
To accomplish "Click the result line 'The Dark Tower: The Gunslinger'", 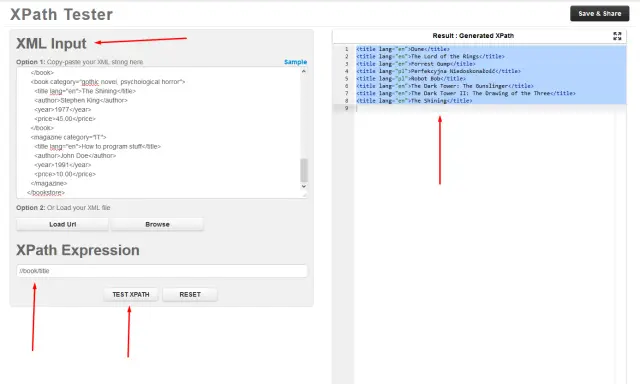I will (x=444, y=86).
